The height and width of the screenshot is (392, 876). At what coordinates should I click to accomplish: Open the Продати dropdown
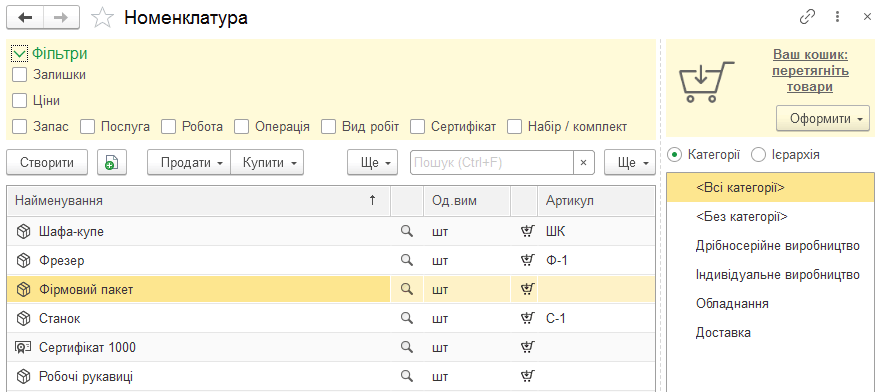coord(189,162)
